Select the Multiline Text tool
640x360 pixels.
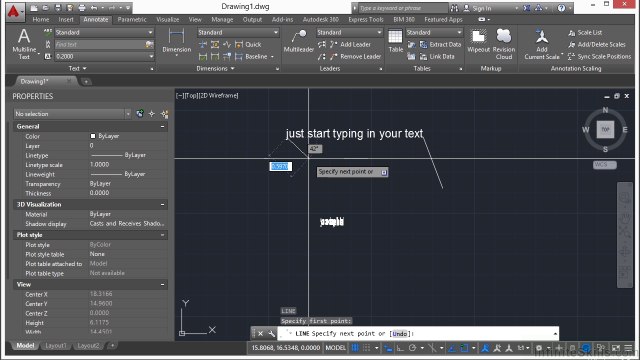pyautogui.click(x=24, y=44)
